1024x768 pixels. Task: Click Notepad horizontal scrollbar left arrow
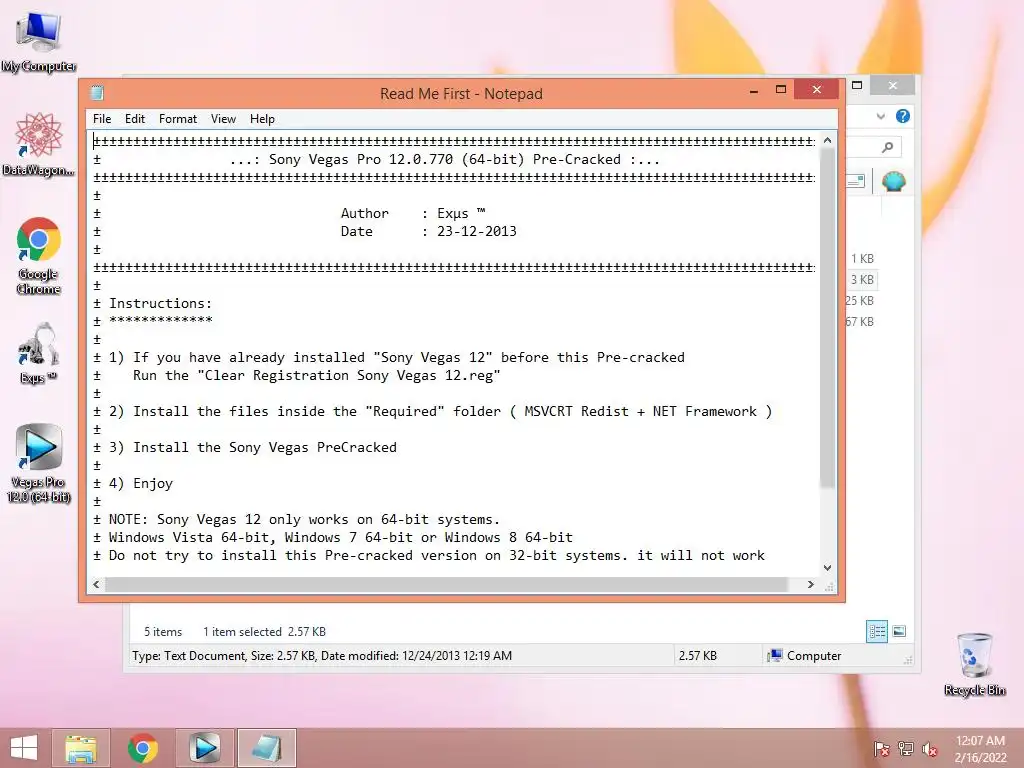click(97, 584)
